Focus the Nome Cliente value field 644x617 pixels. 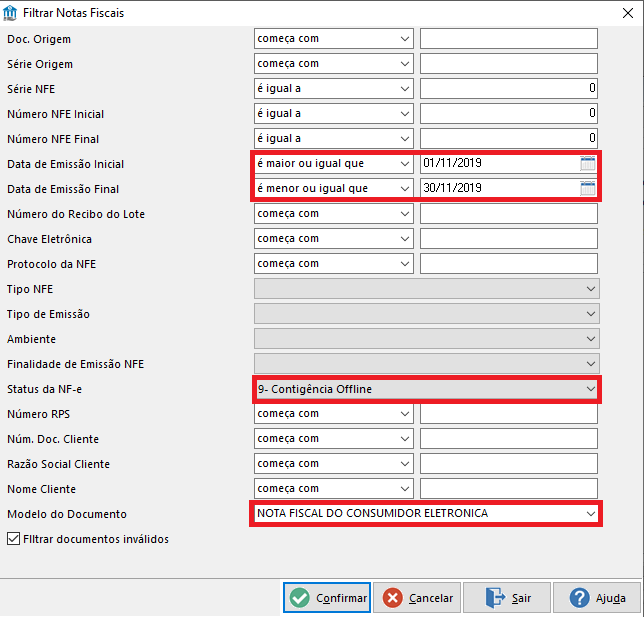pyautogui.click(x=508, y=489)
